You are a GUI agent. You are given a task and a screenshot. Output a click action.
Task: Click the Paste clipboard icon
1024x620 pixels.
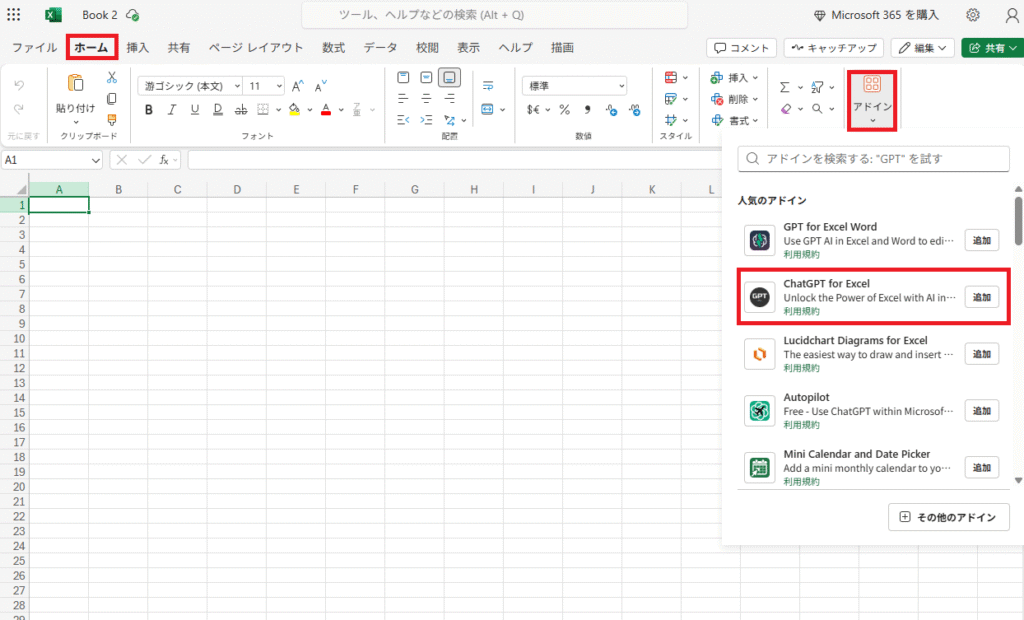pos(75,84)
